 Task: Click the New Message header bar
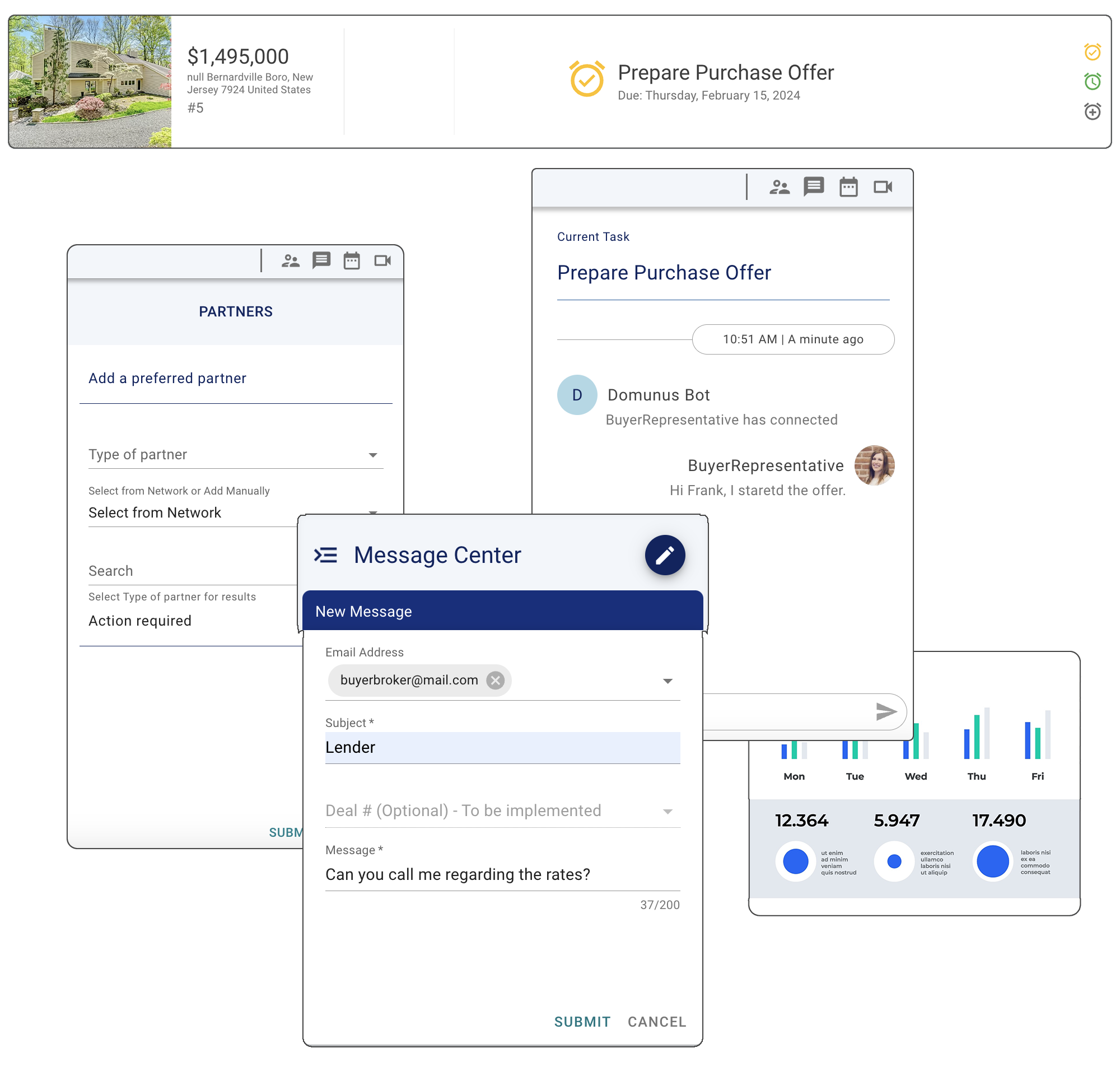[502, 612]
